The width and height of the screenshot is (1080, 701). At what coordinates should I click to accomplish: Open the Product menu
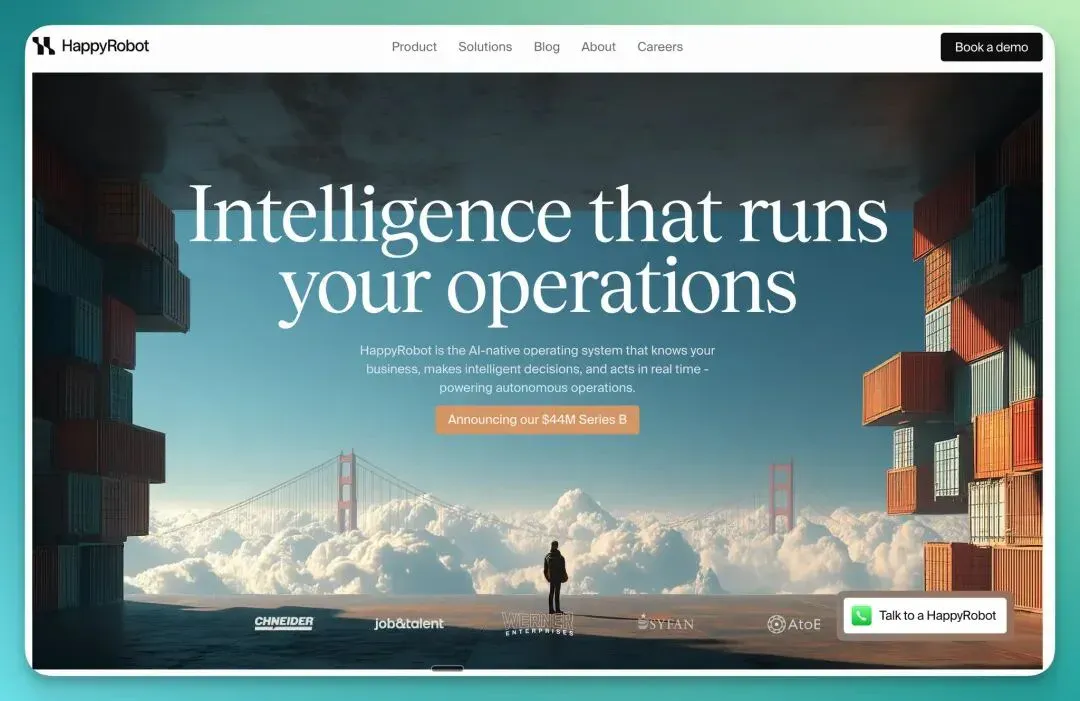(414, 47)
